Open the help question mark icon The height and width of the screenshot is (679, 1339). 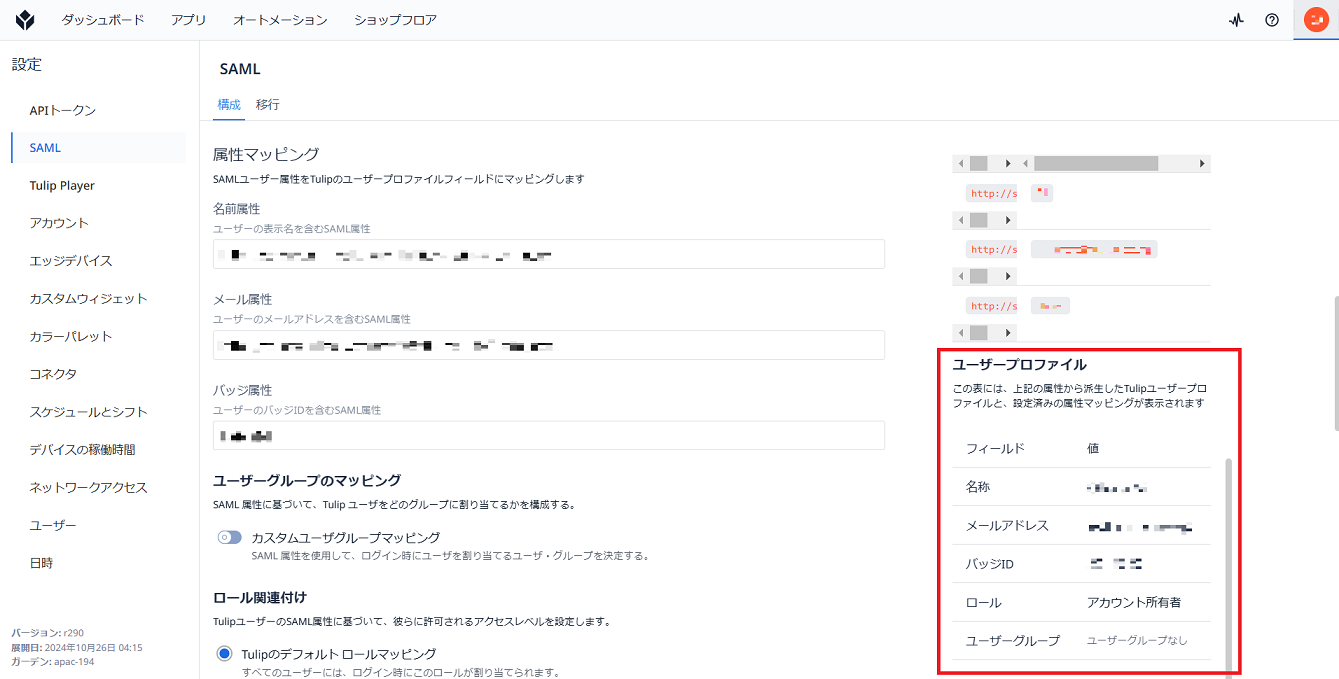1272,20
